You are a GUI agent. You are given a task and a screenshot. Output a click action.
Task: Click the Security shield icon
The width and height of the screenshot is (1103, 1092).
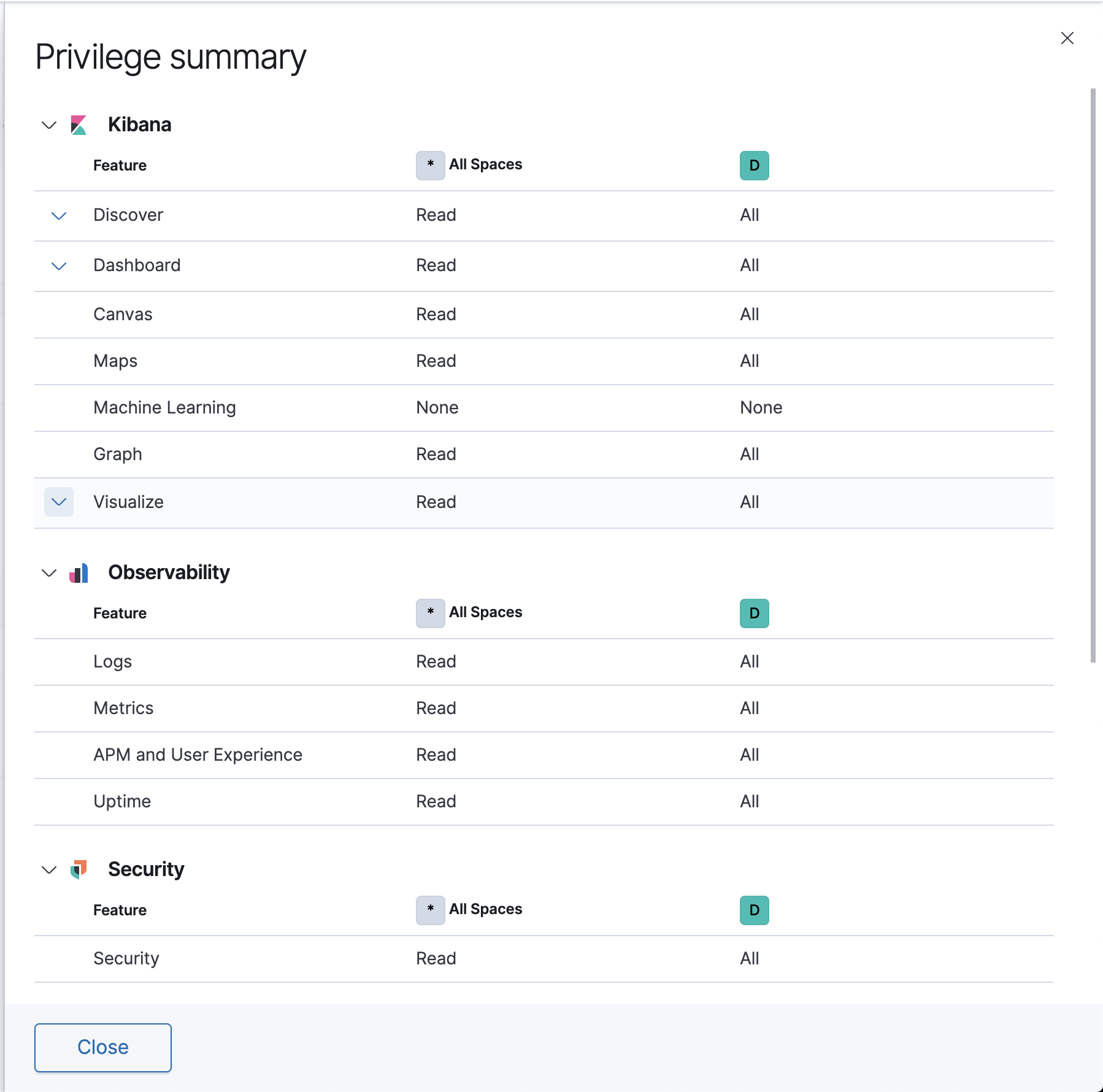[79, 869]
